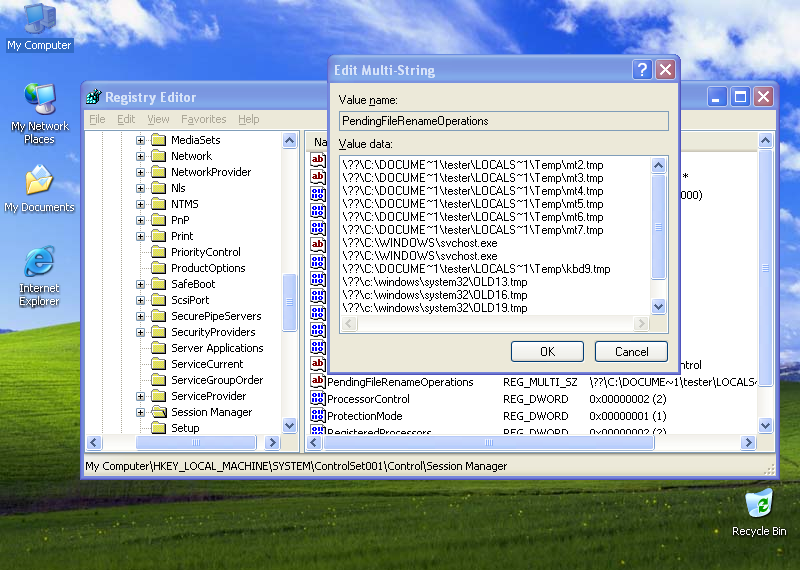Click the help question mark in Edit Multi-String
Viewport: 800px width, 570px height.
(642, 69)
